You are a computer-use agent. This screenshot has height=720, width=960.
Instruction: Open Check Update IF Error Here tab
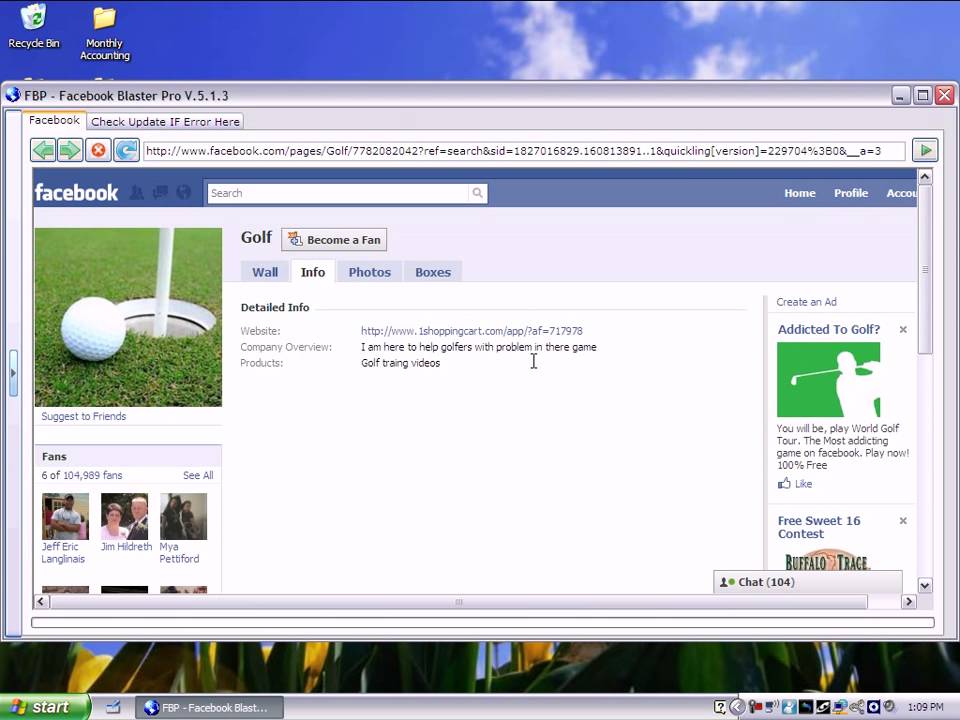pos(165,122)
